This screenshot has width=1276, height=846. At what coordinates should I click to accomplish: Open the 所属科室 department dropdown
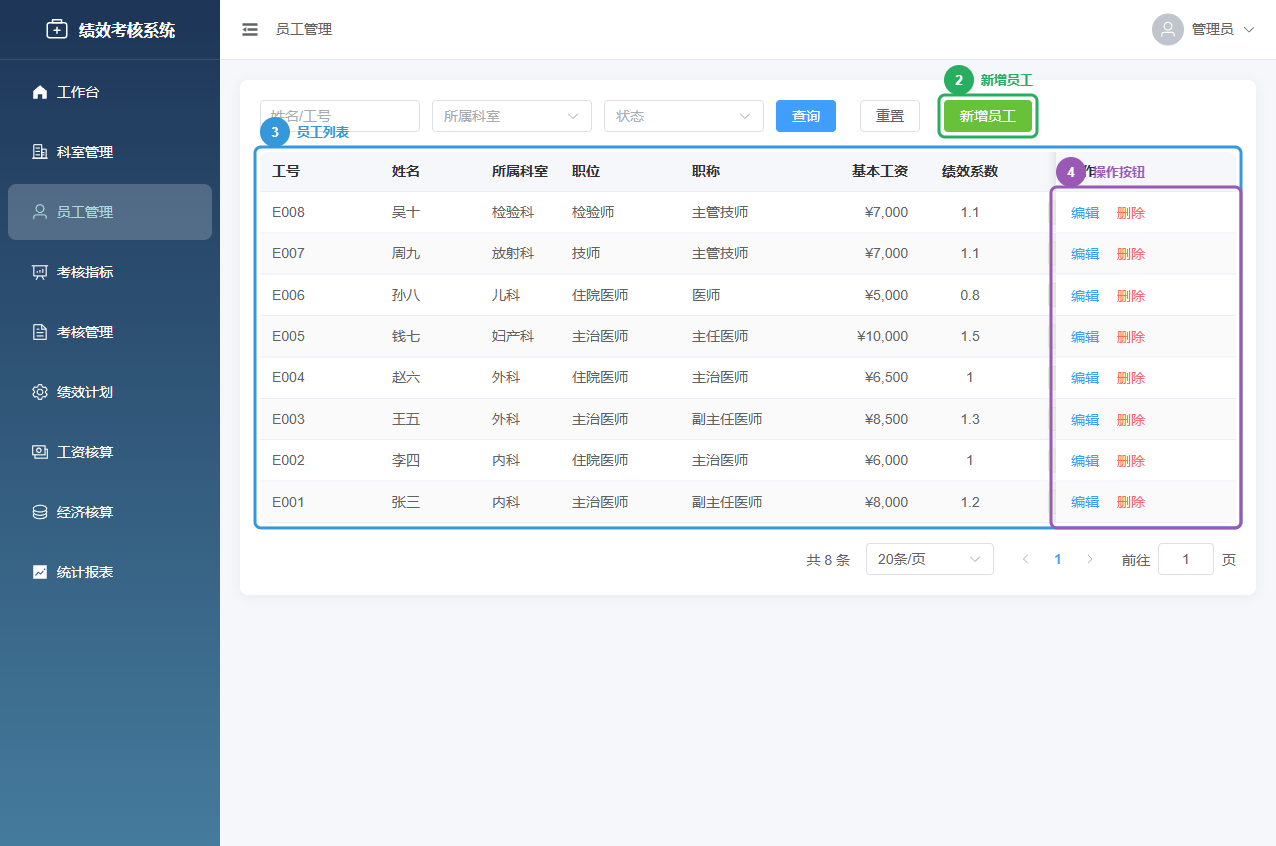pos(511,116)
